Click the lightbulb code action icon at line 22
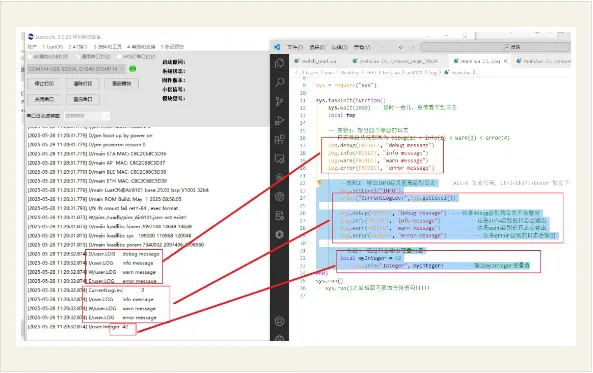 pos(319,183)
